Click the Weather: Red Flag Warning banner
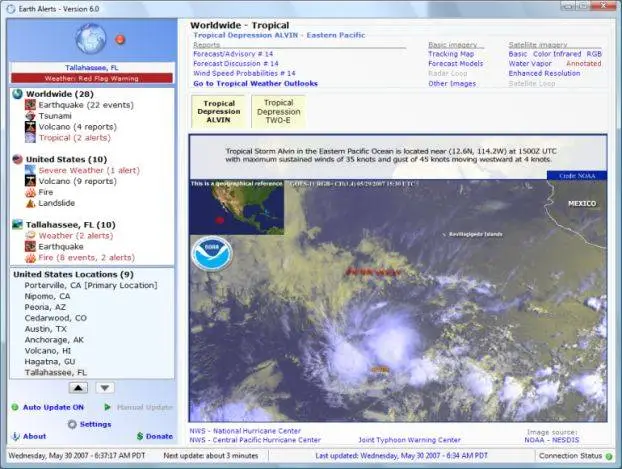Screen dimensions: 622x469 pyautogui.click(x=92, y=78)
